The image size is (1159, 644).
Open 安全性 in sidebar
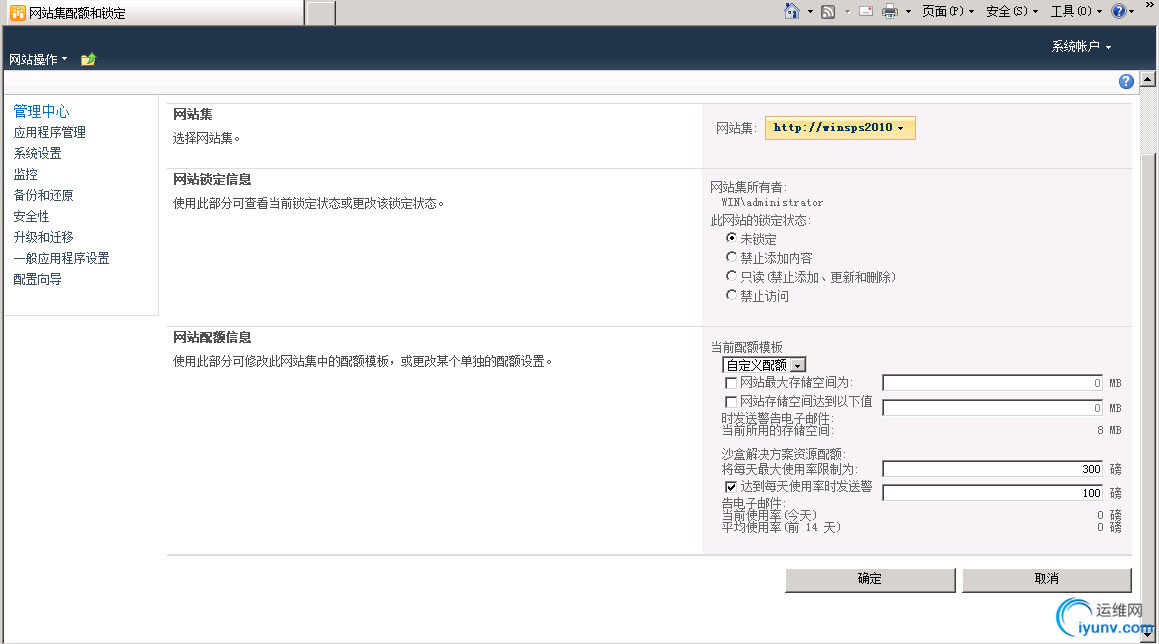[x=31, y=217]
